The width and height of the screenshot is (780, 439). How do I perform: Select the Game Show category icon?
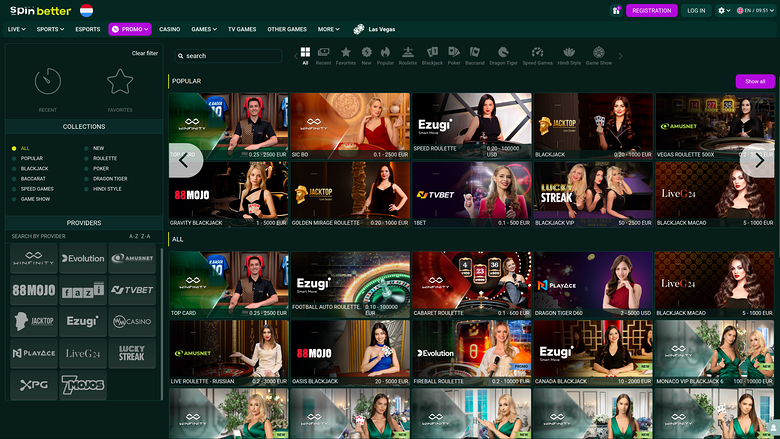pos(599,56)
